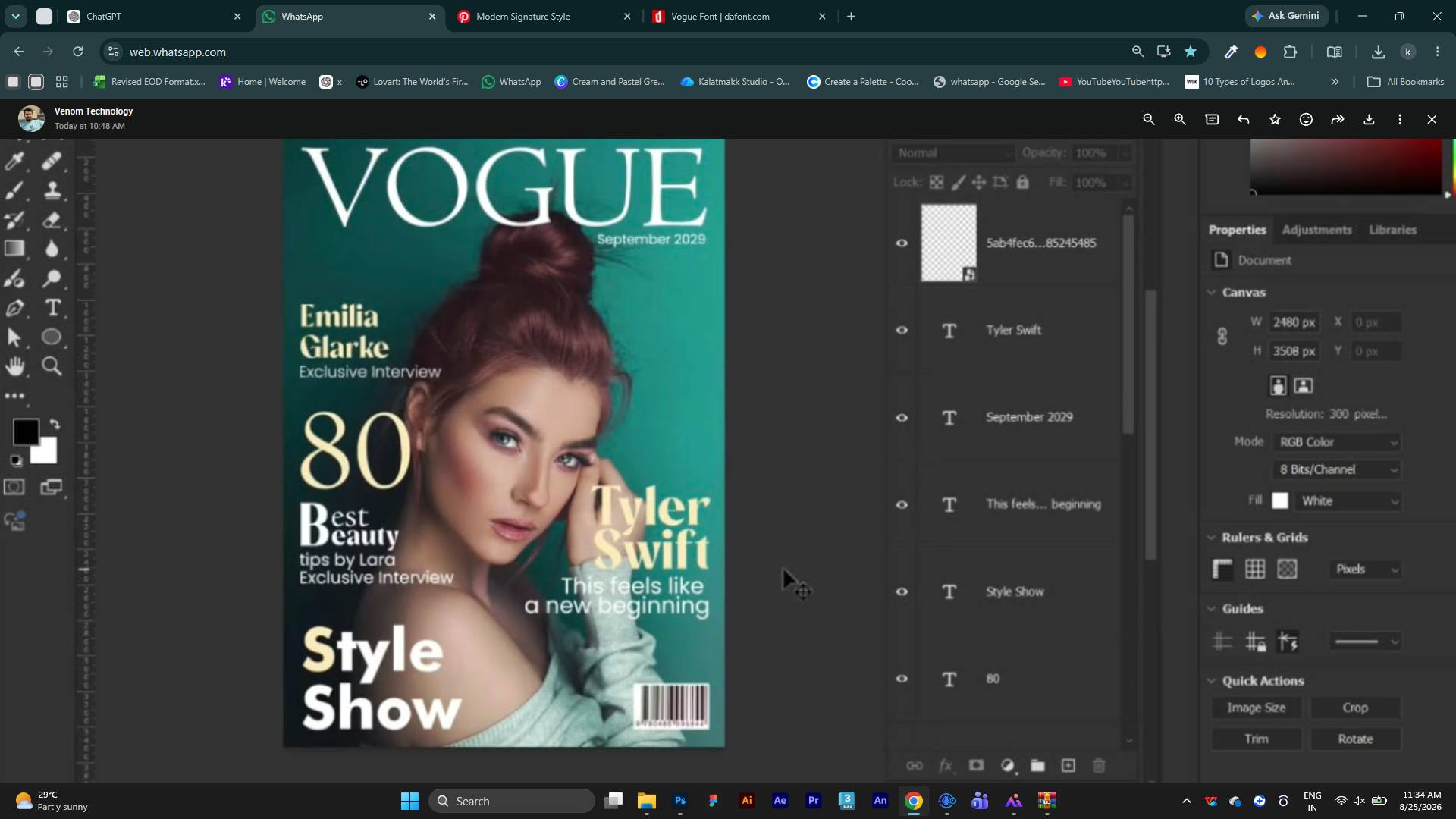Click the Image Size quick action button
The width and height of the screenshot is (1456, 819).
pyautogui.click(x=1257, y=708)
